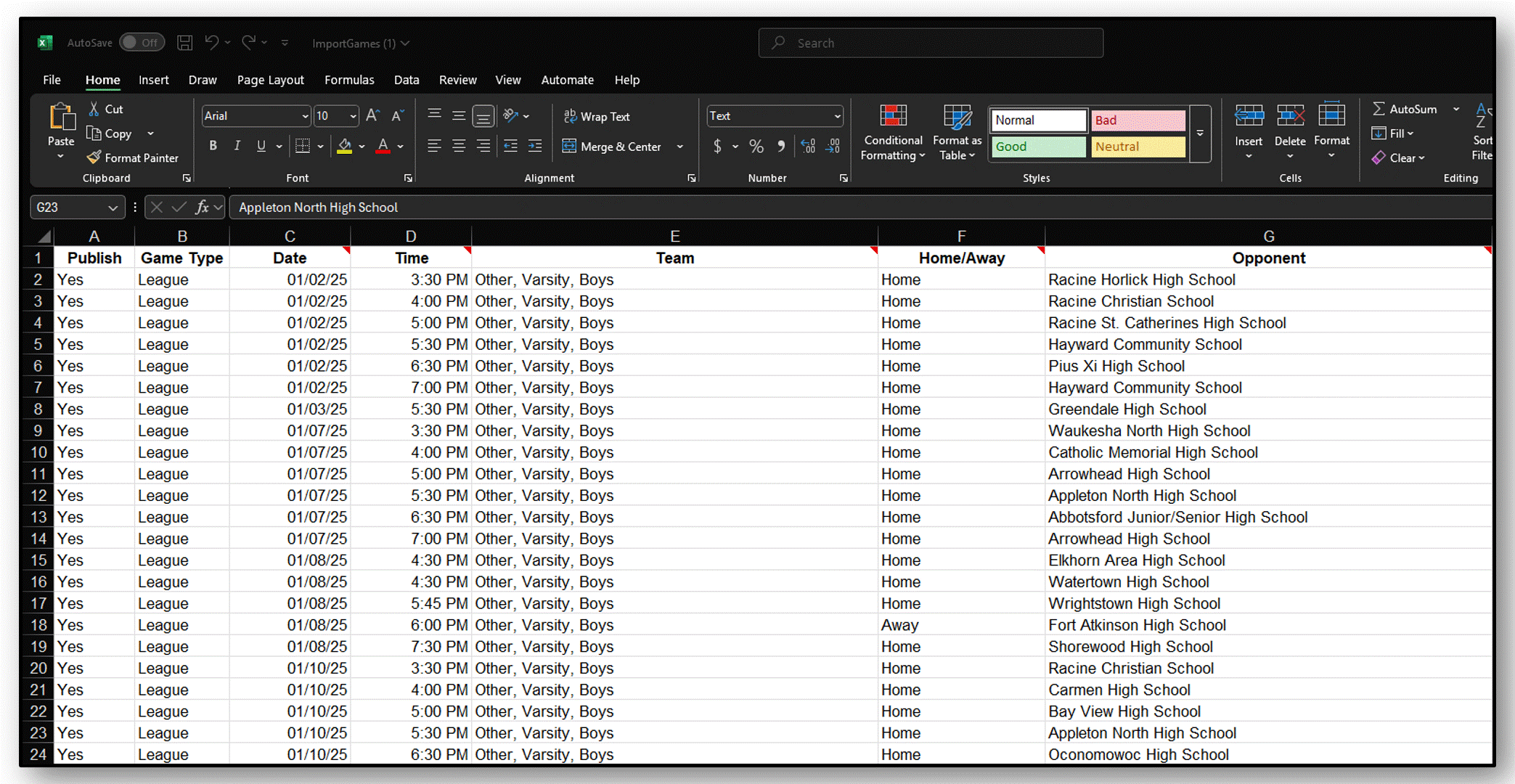The height and width of the screenshot is (784, 1515).
Task: Expand the cell Styles gallery
Action: (x=1200, y=134)
